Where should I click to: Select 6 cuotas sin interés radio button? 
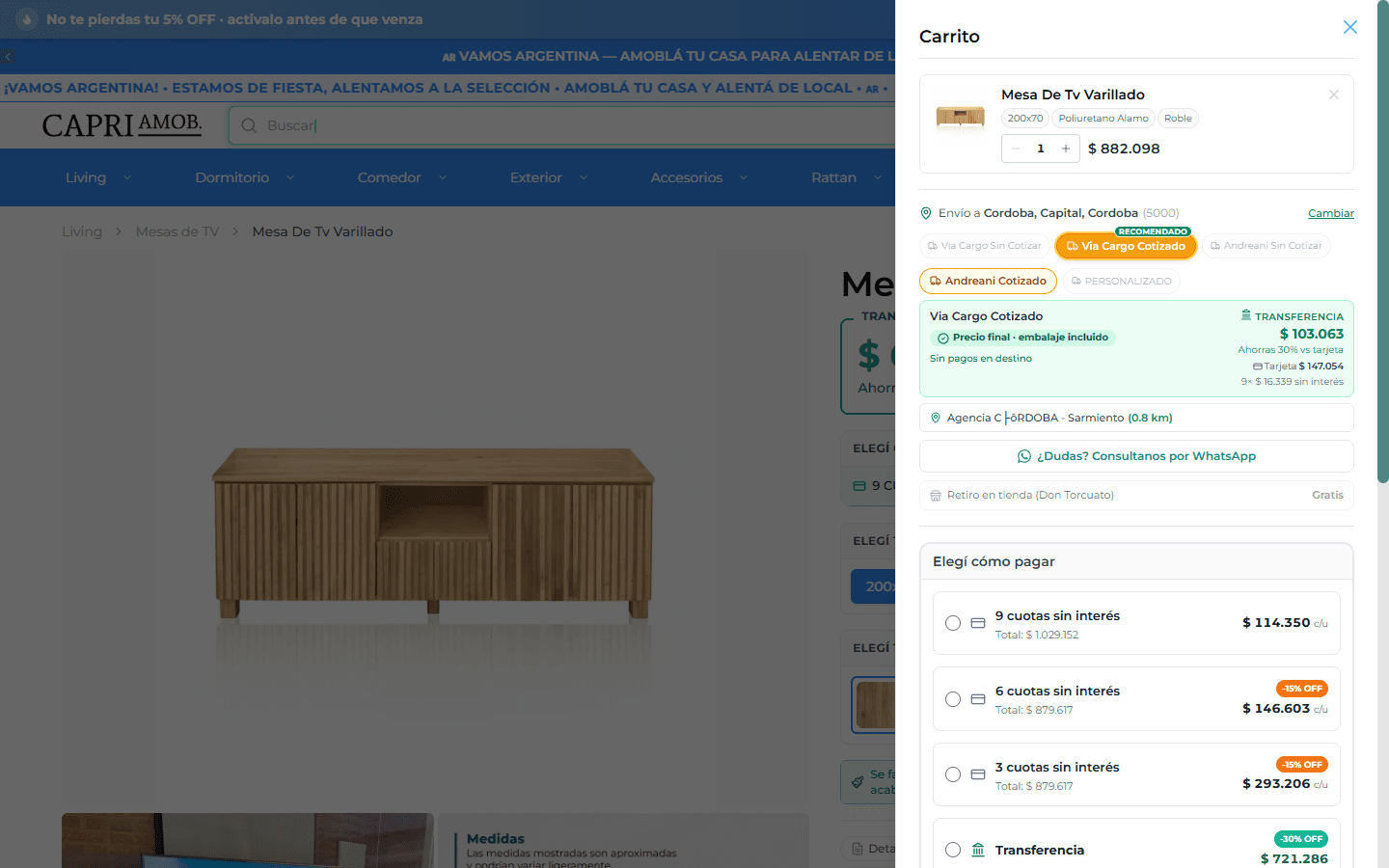tap(953, 699)
